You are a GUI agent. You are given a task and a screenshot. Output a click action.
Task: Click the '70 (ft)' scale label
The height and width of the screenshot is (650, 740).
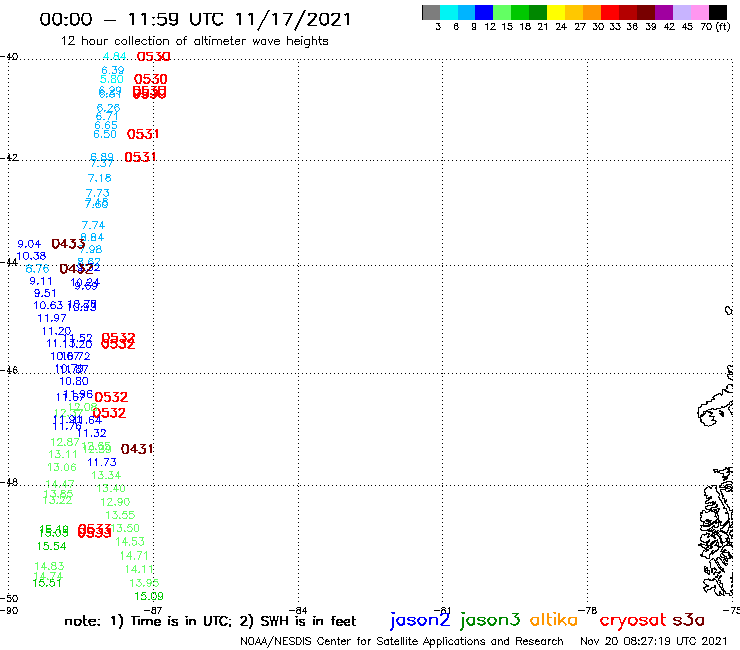715,27
